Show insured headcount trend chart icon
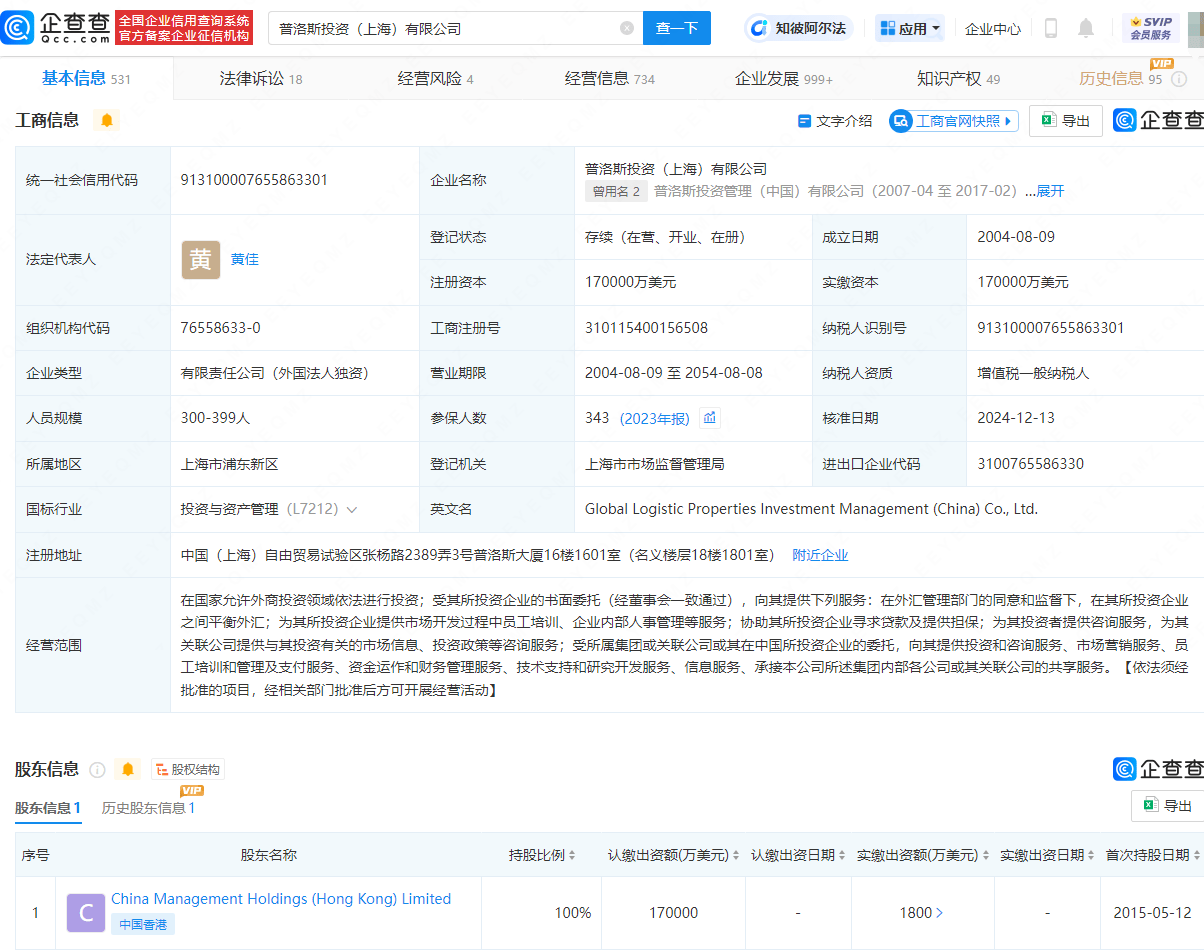The width and height of the screenshot is (1204, 952). coord(710,418)
